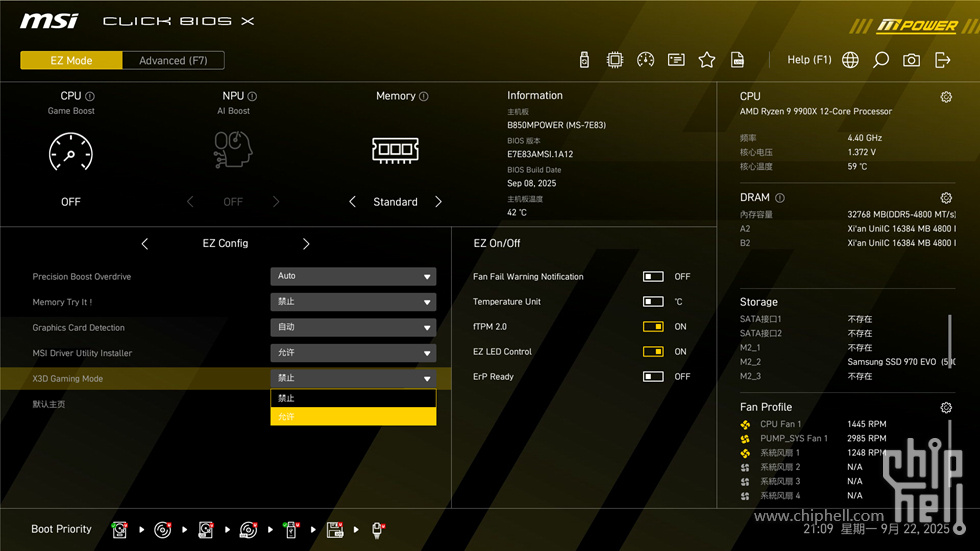Click the info icon beside Memory heading
Viewport: 980px width, 551px height.
click(x=424, y=96)
